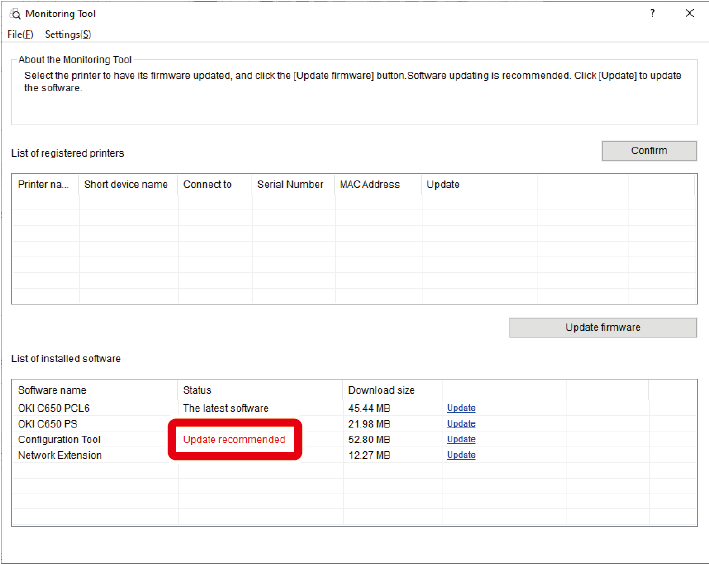Image resolution: width=709 pixels, height=564 pixels.
Task: Click Update link for Configuration Tool
Action: pos(461,439)
